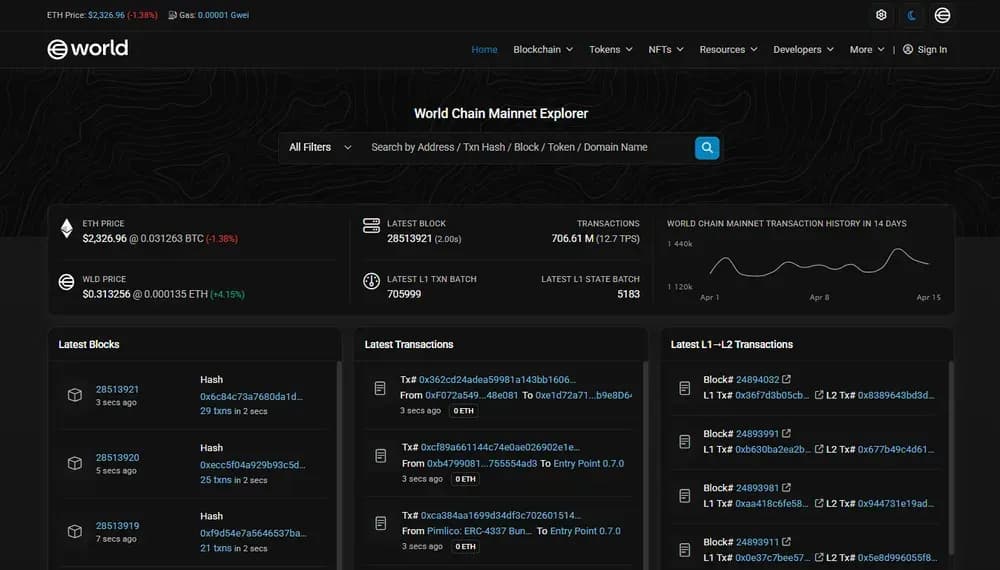Screen dimensions: 1000x570
Task: Click the Latest L1→L2 Transactions panel scrollbar
Action: click(951, 458)
